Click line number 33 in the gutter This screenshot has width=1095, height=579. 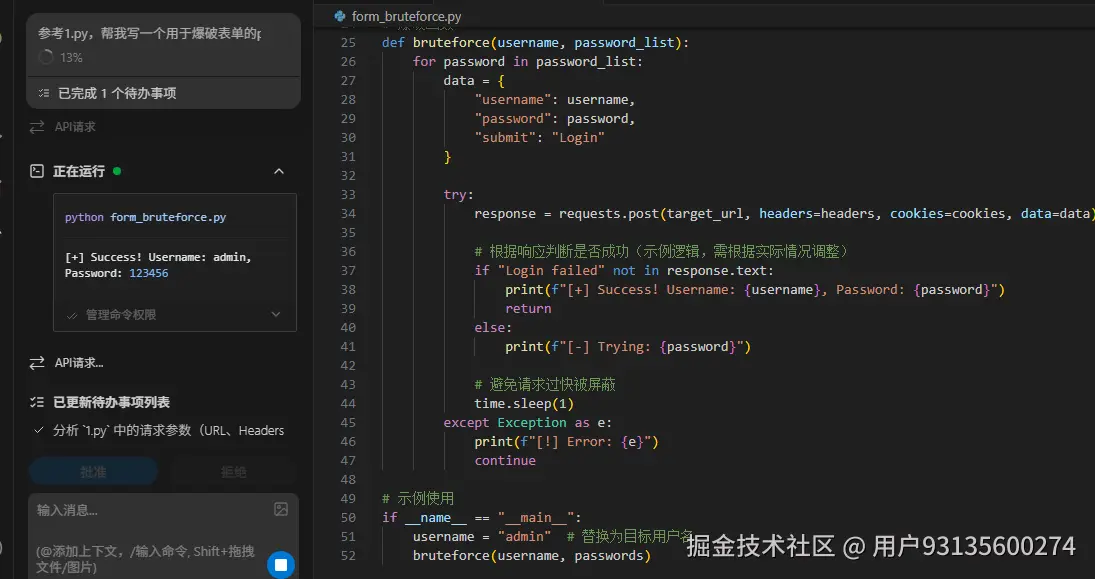[348, 194]
